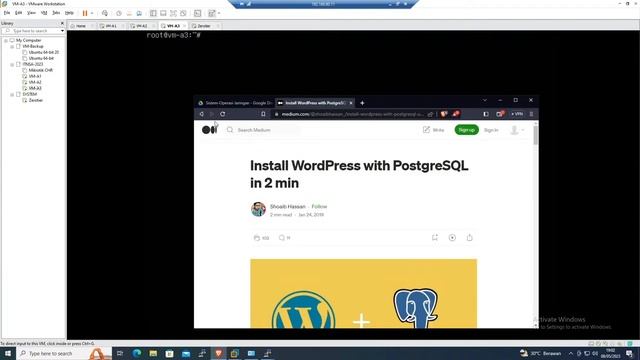Select Zerotier in the library tree
The height and width of the screenshot is (360, 640).
(x=36, y=100)
